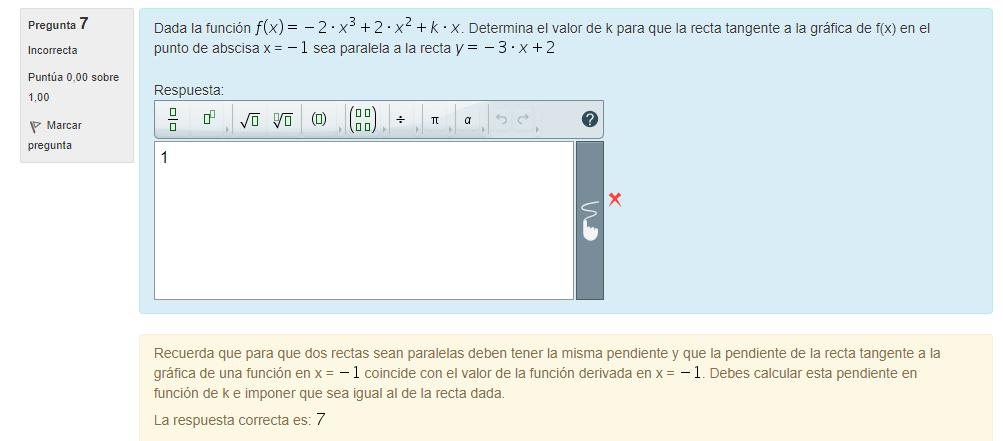The height and width of the screenshot is (441, 1003).
Task: Insert parentheses template
Action: point(319,120)
